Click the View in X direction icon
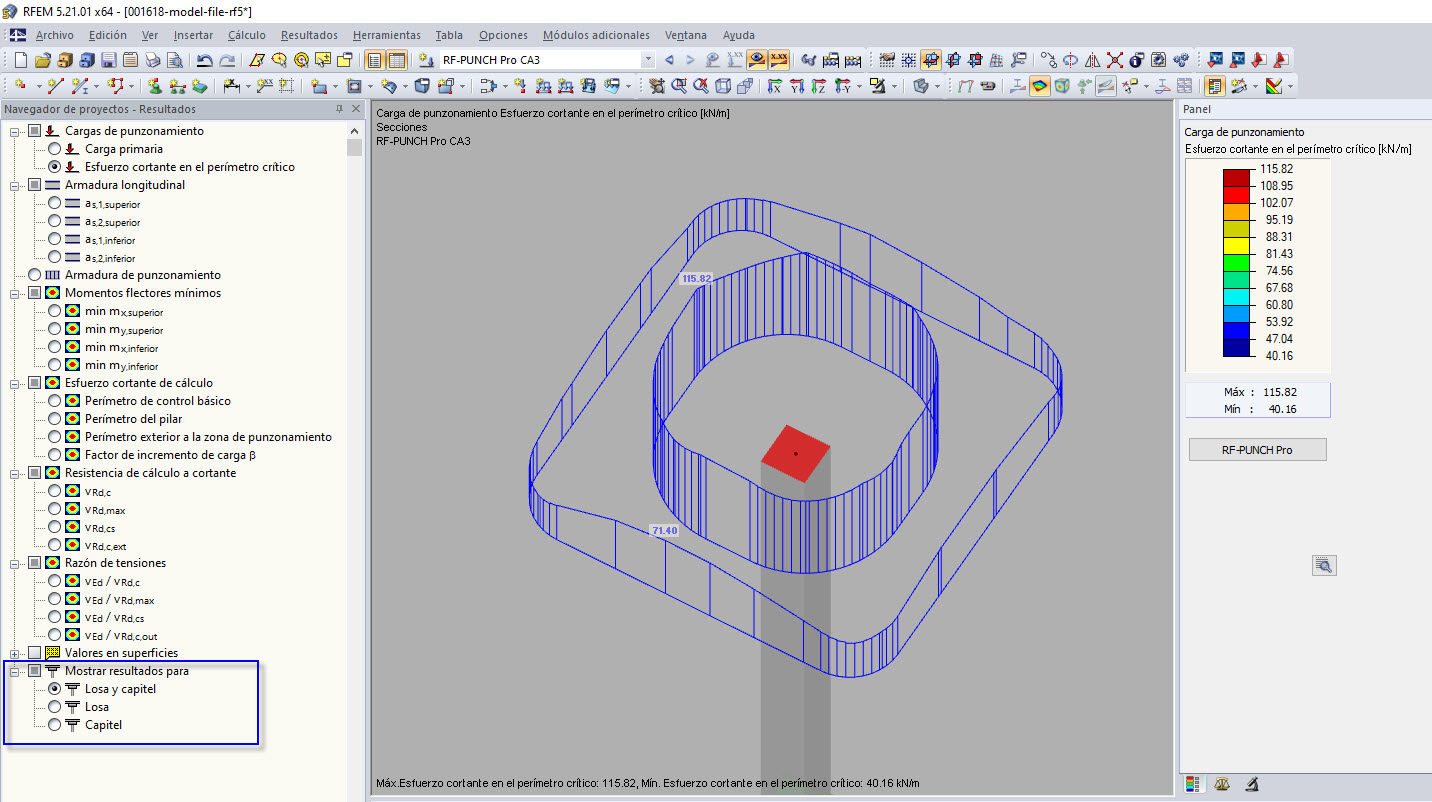This screenshot has width=1432, height=802. (774, 87)
